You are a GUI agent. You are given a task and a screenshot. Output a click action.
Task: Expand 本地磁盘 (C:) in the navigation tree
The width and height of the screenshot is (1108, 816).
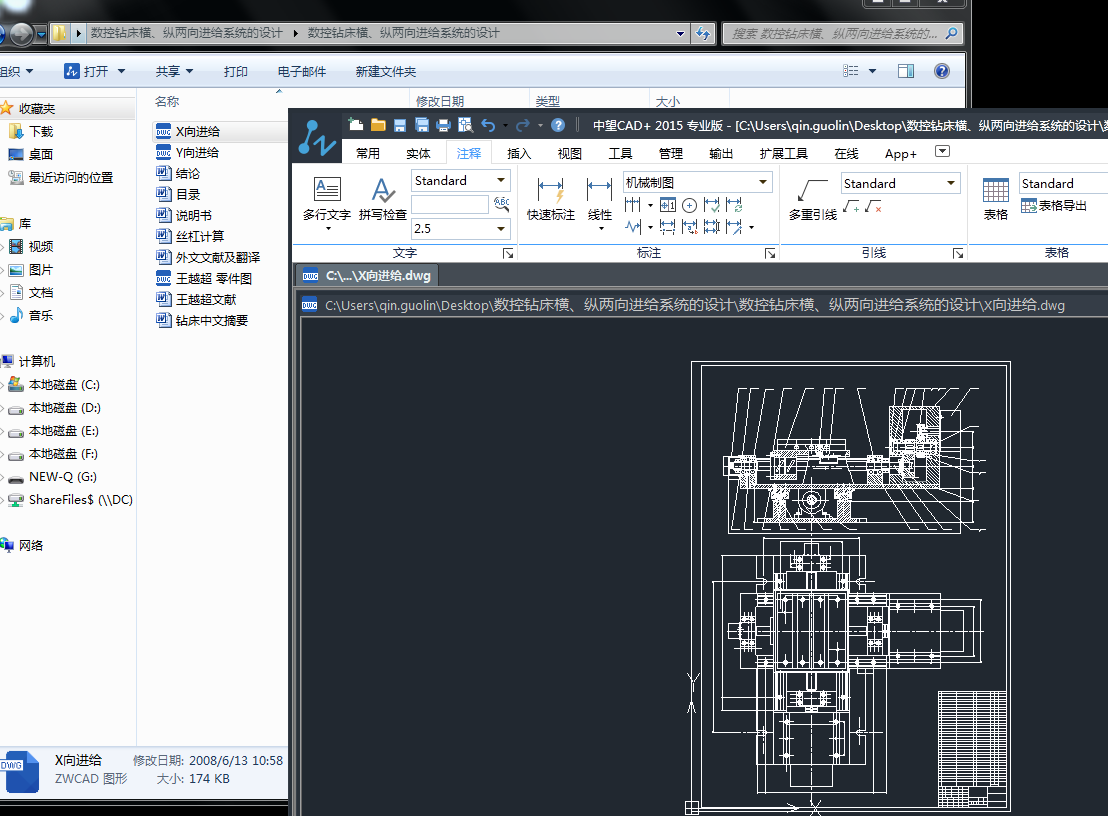tap(3, 385)
